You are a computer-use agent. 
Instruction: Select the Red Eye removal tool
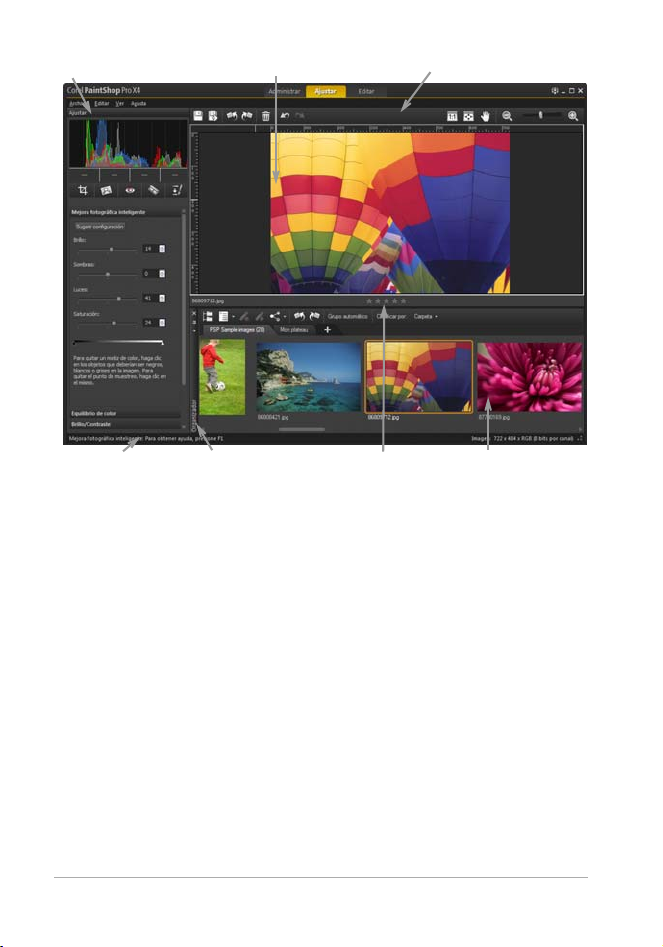(130, 190)
